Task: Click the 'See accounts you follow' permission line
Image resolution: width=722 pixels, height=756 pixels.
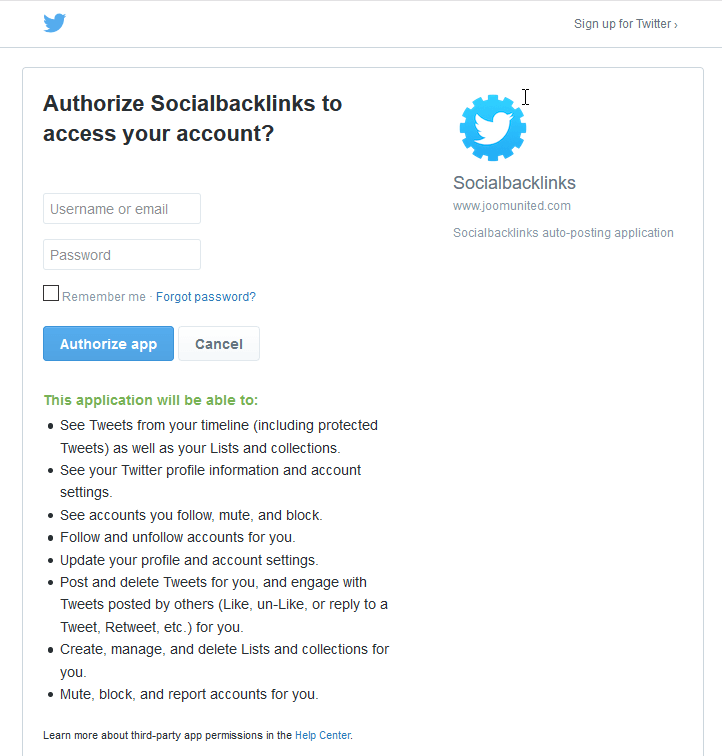Action: [191, 515]
